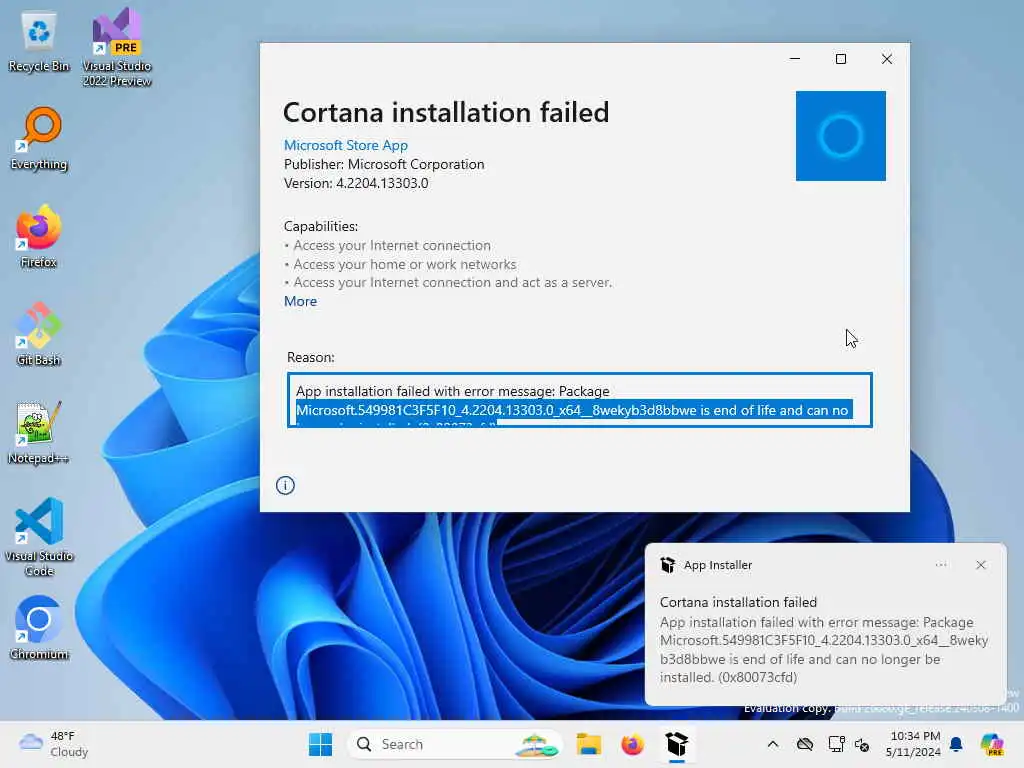The height and width of the screenshot is (768, 1024).
Task: Select the Visual Studio Code shortcut
Action: tap(39, 537)
